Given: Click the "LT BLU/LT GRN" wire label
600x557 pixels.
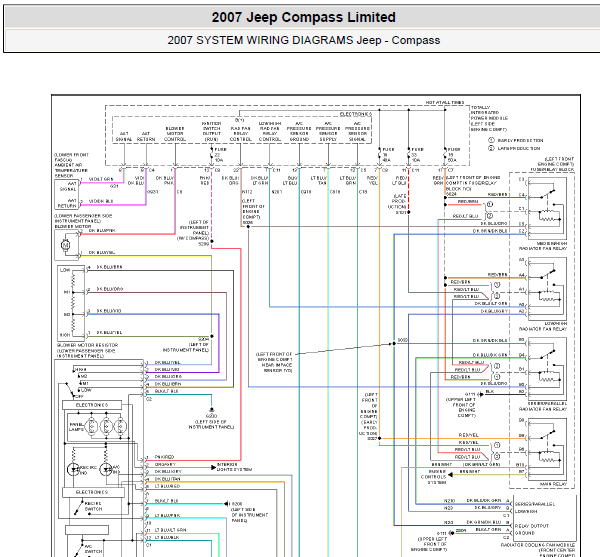Looking at the screenshot, I should (170, 530).
